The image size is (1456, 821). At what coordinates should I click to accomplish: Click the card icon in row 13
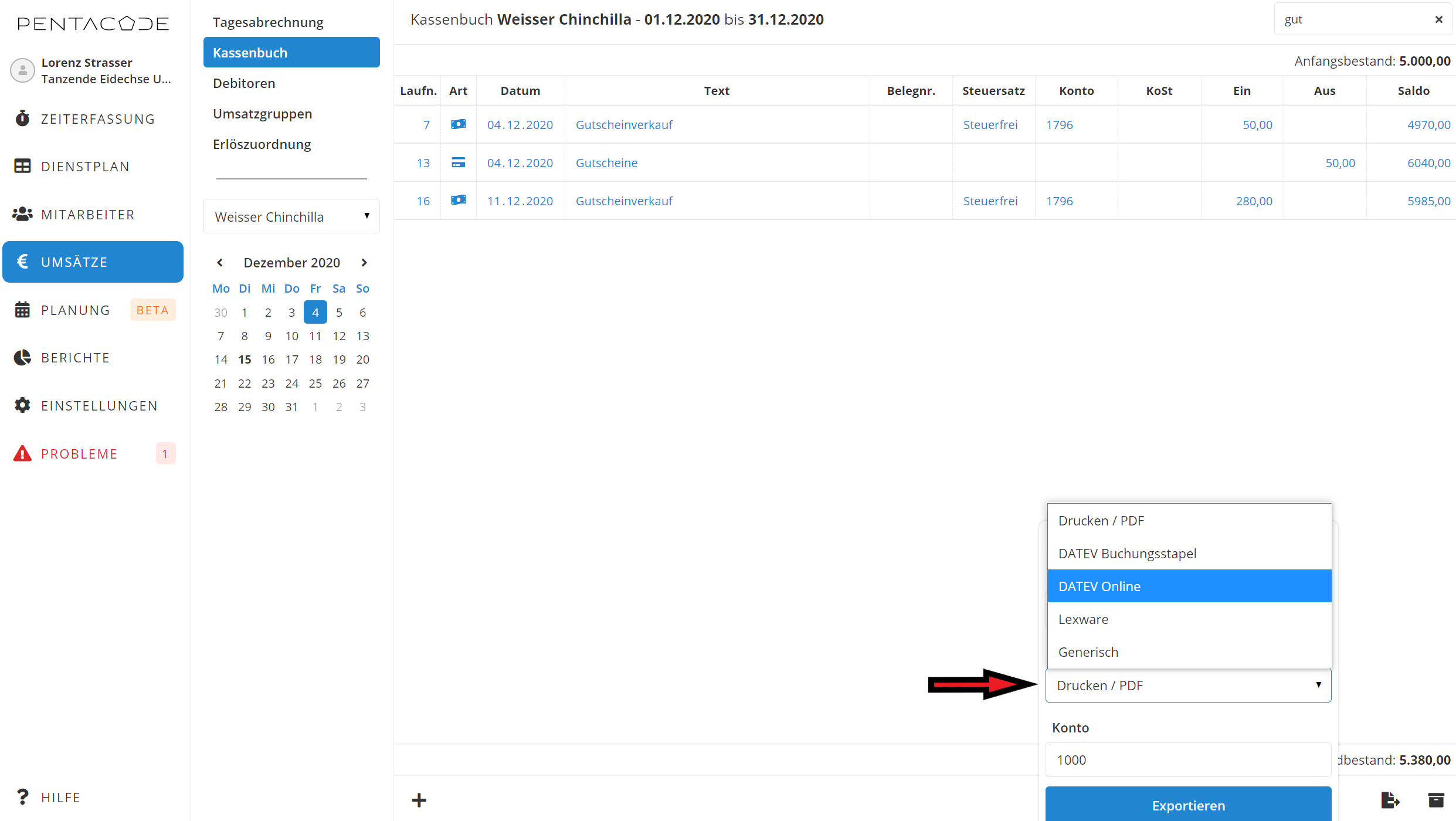tap(458, 162)
